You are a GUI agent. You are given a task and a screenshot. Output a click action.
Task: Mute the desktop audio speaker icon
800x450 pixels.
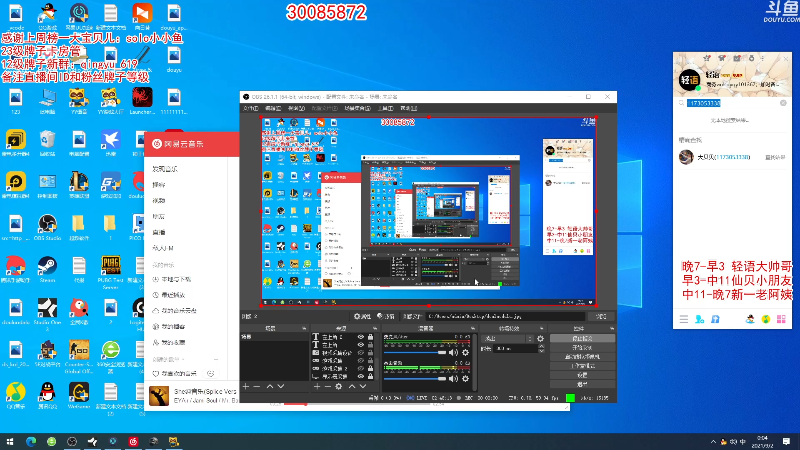[453, 378]
